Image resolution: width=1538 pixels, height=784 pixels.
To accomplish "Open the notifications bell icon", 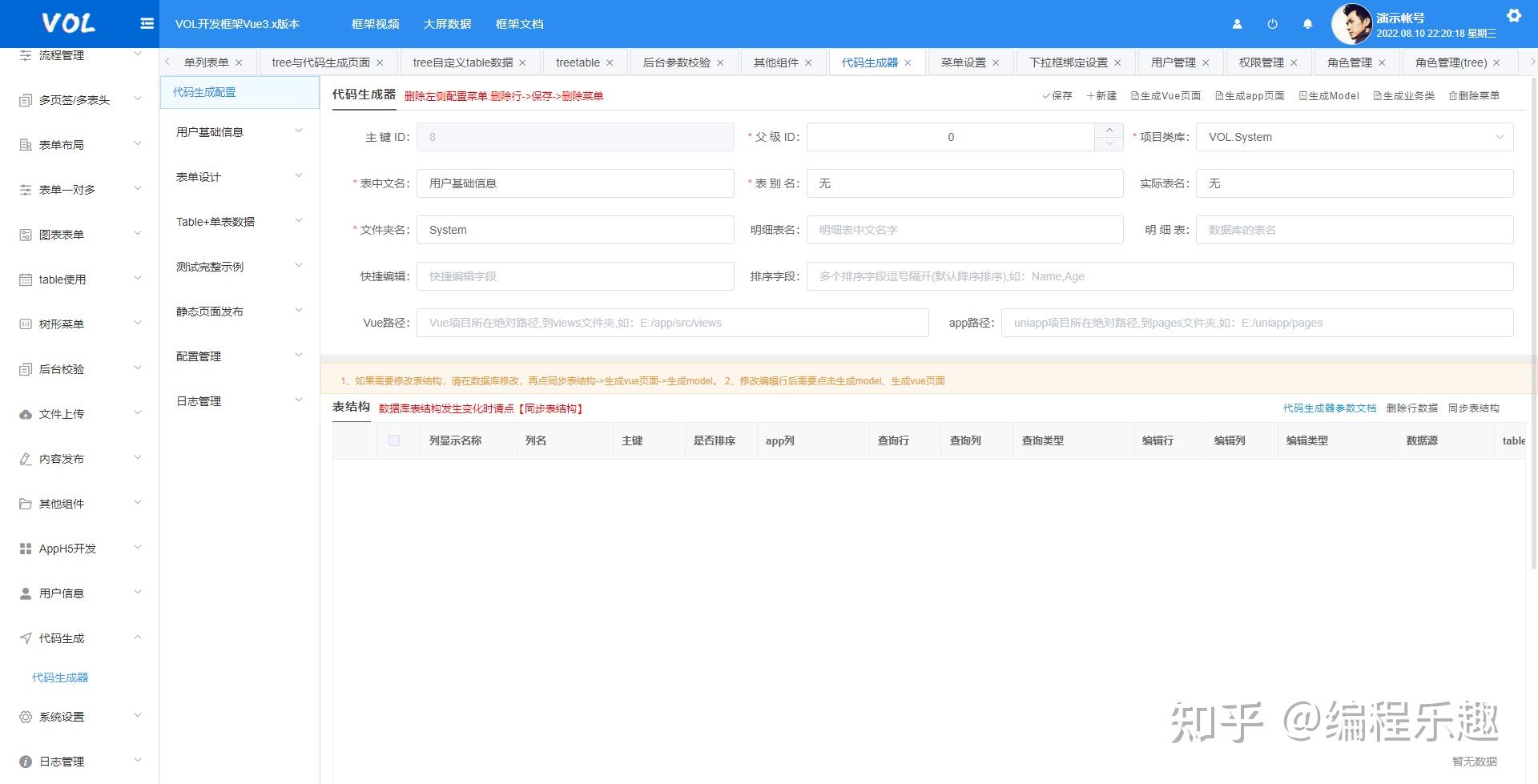I will (x=1307, y=24).
